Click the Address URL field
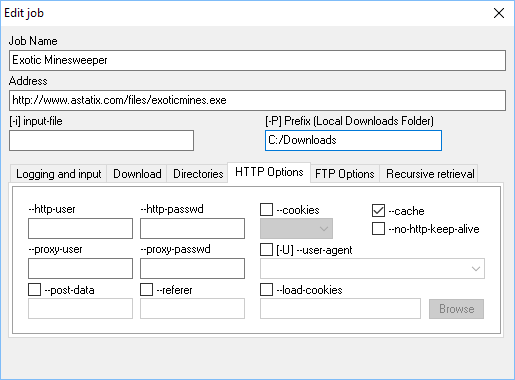Image resolution: width=515 pixels, height=380 pixels. click(257, 100)
